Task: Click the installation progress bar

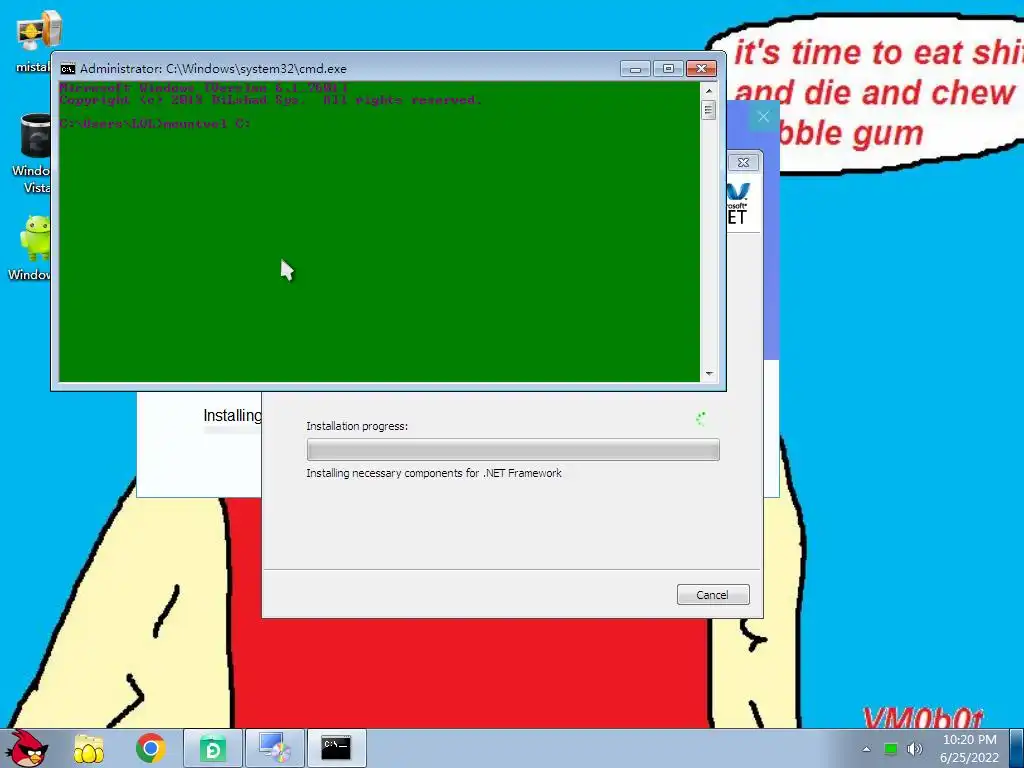Action: pos(513,449)
